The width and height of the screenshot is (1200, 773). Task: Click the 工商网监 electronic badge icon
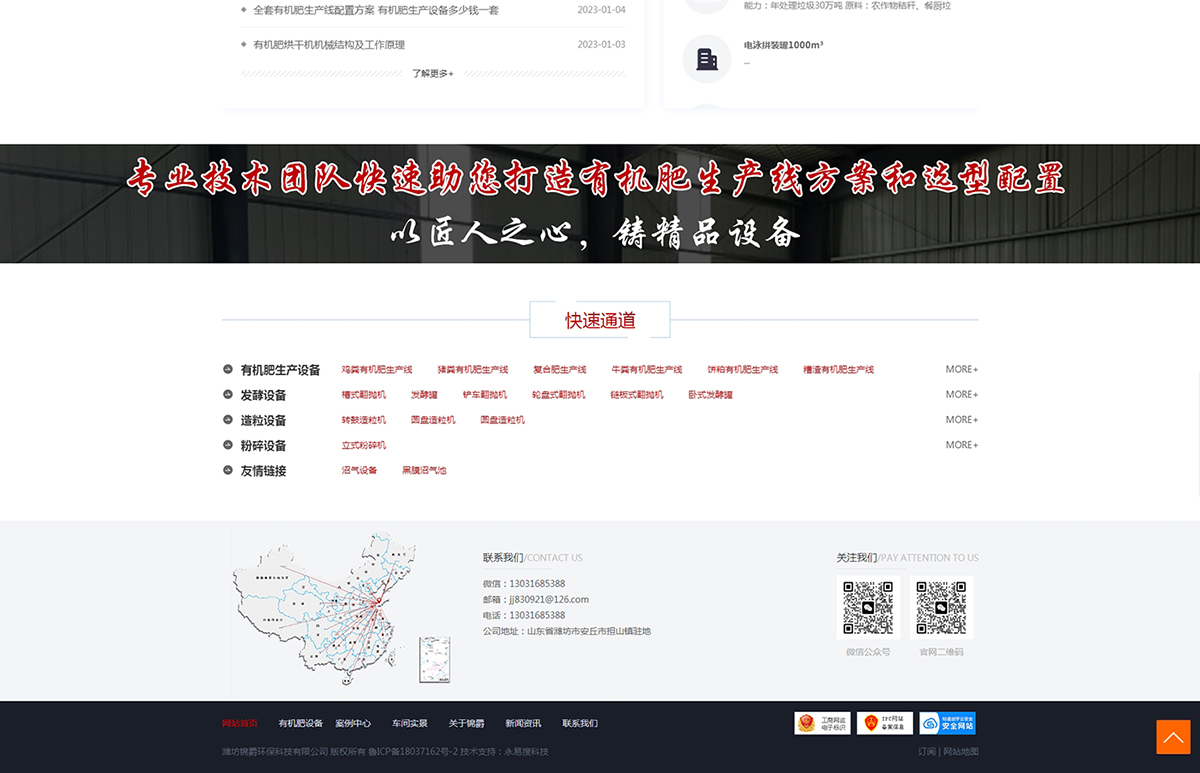click(x=822, y=723)
